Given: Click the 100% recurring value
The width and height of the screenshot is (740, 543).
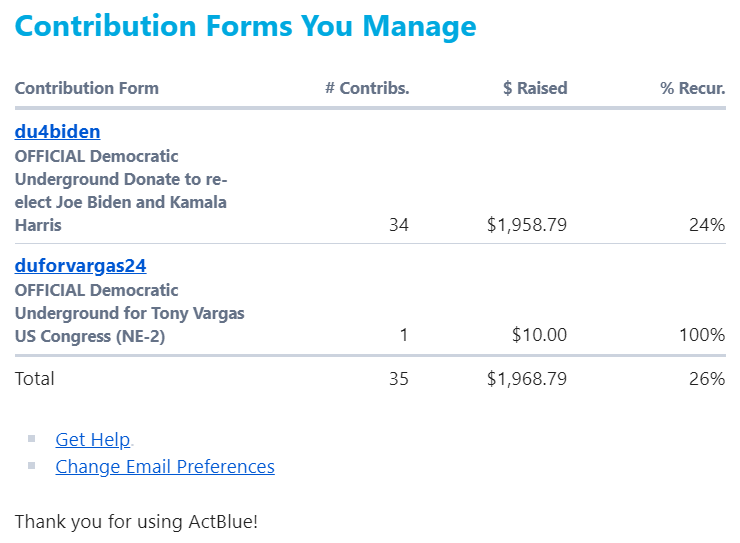Looking at the screenshot, I should pos(702,335).
